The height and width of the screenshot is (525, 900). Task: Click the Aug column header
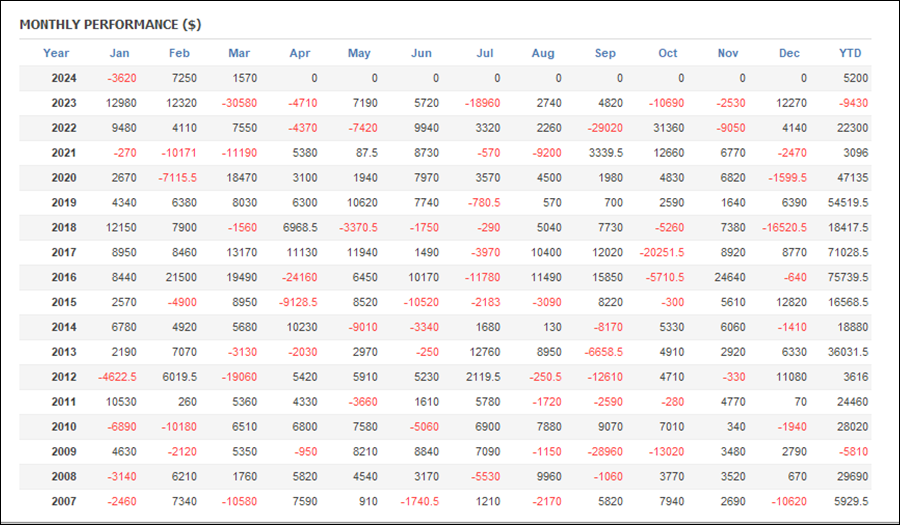[x=543, y=53]
